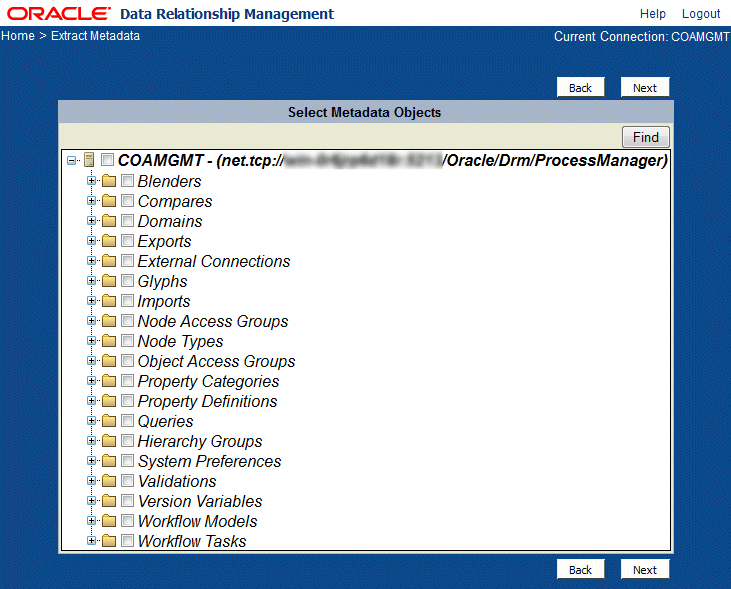Click the Object Access Groups folder icon
The height and width of the screenshot is (589, 731).
[109, 361]
